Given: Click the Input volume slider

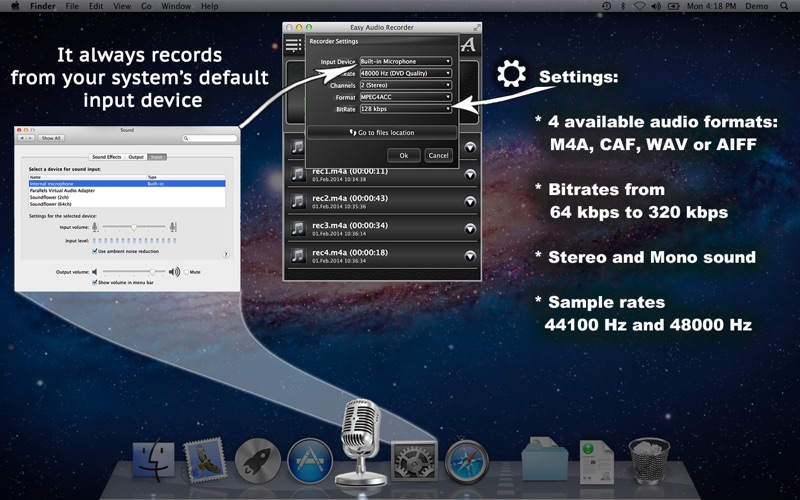Looking at the screenshot, I should click(x=134, y=227).
